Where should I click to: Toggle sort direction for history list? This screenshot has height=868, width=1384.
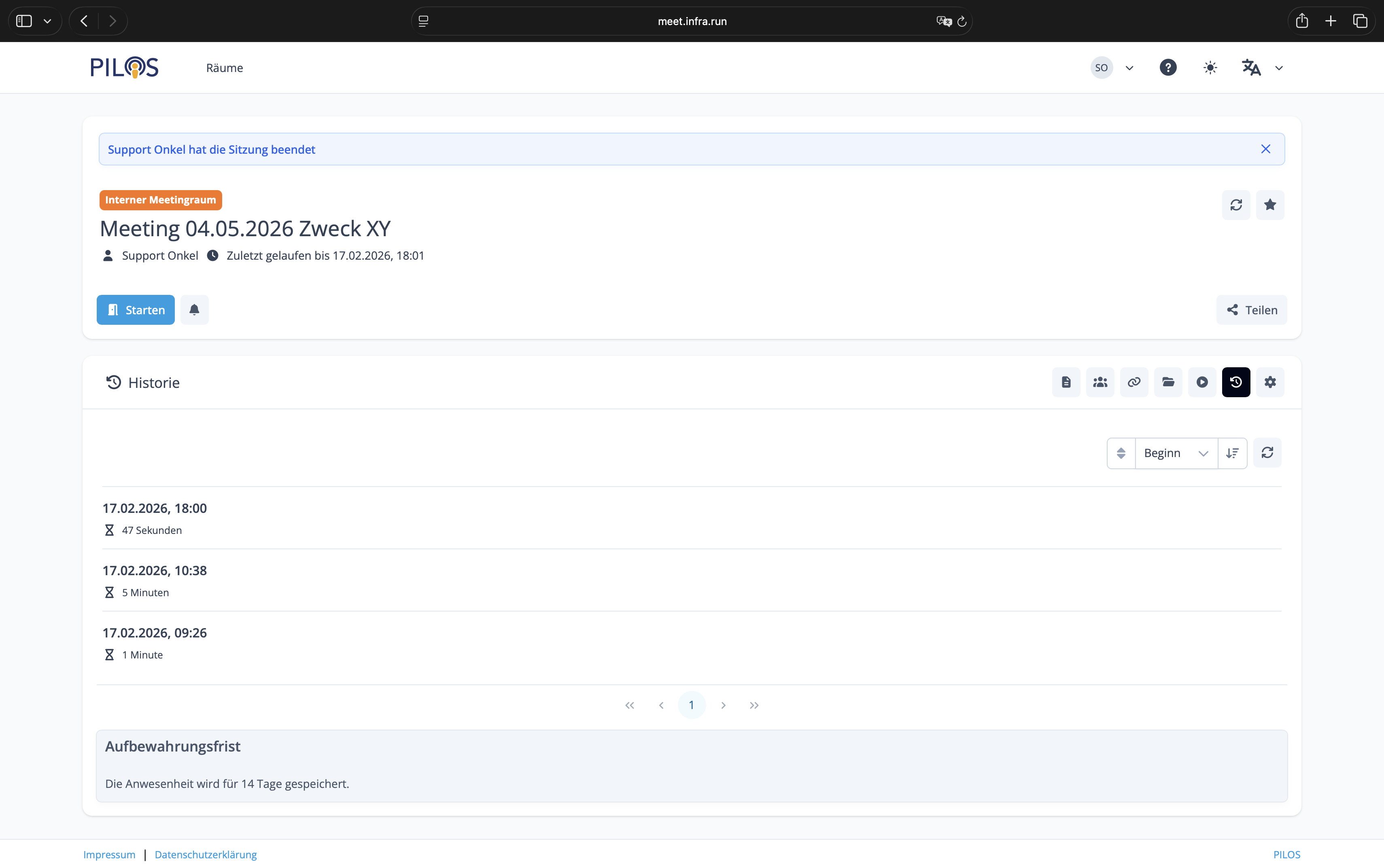point(1232,453)
